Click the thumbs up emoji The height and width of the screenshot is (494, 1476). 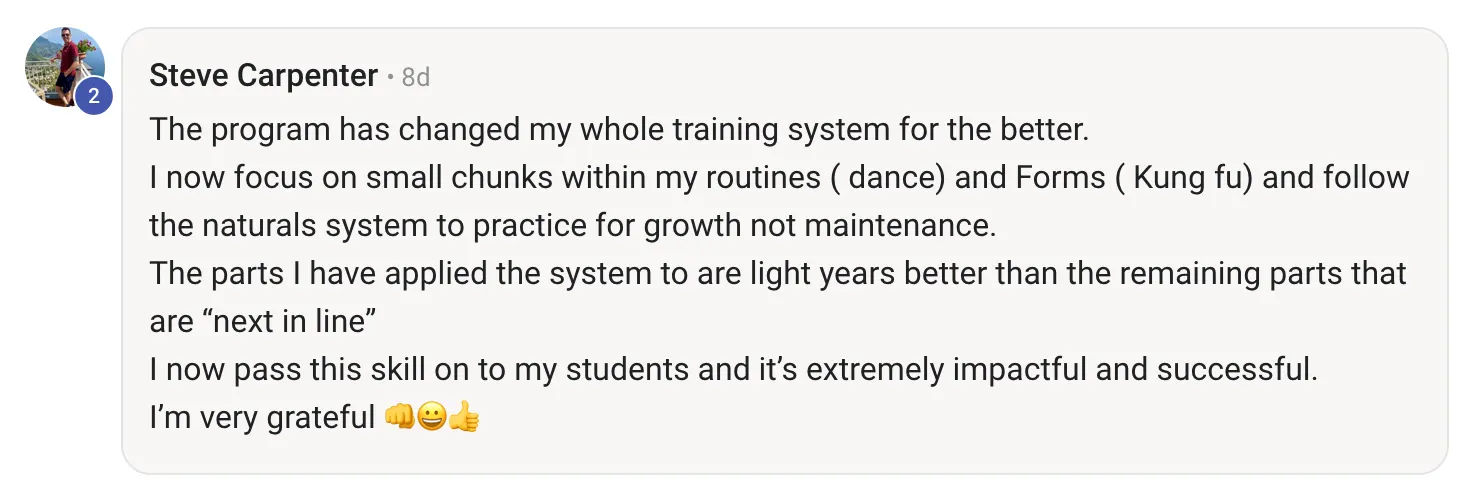coord(464,417)
